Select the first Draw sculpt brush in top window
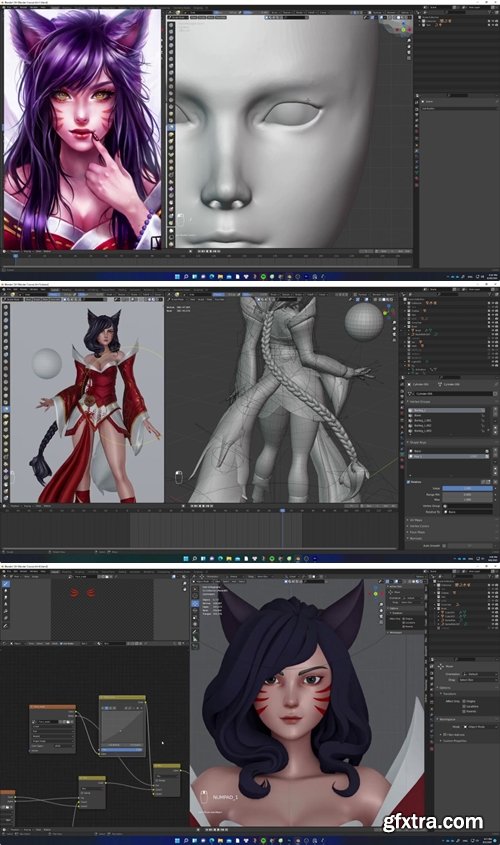Image resolution: width=500 pixels, height=845 pixels. tap(171, 25)
